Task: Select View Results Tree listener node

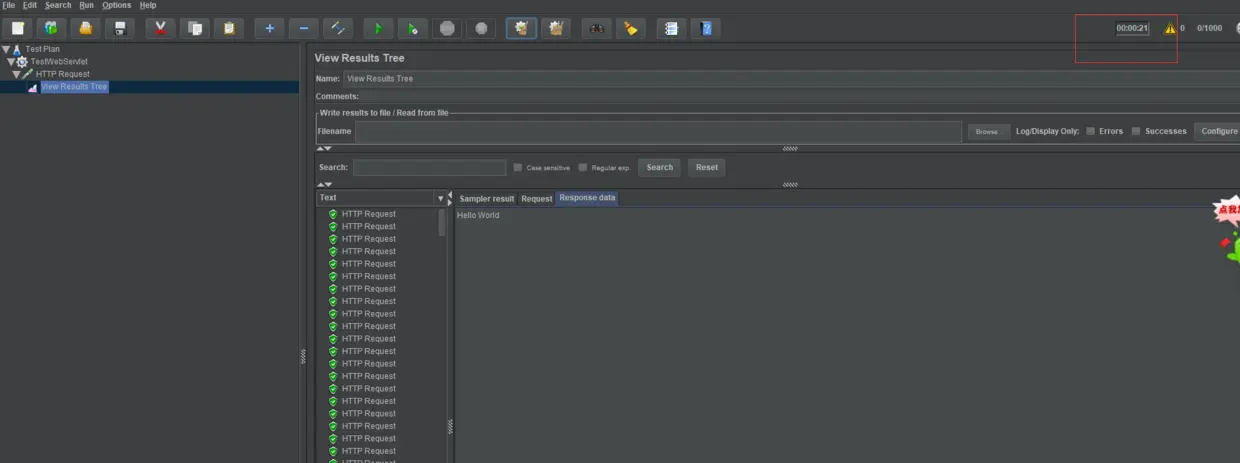Action: tap(74, 87)
